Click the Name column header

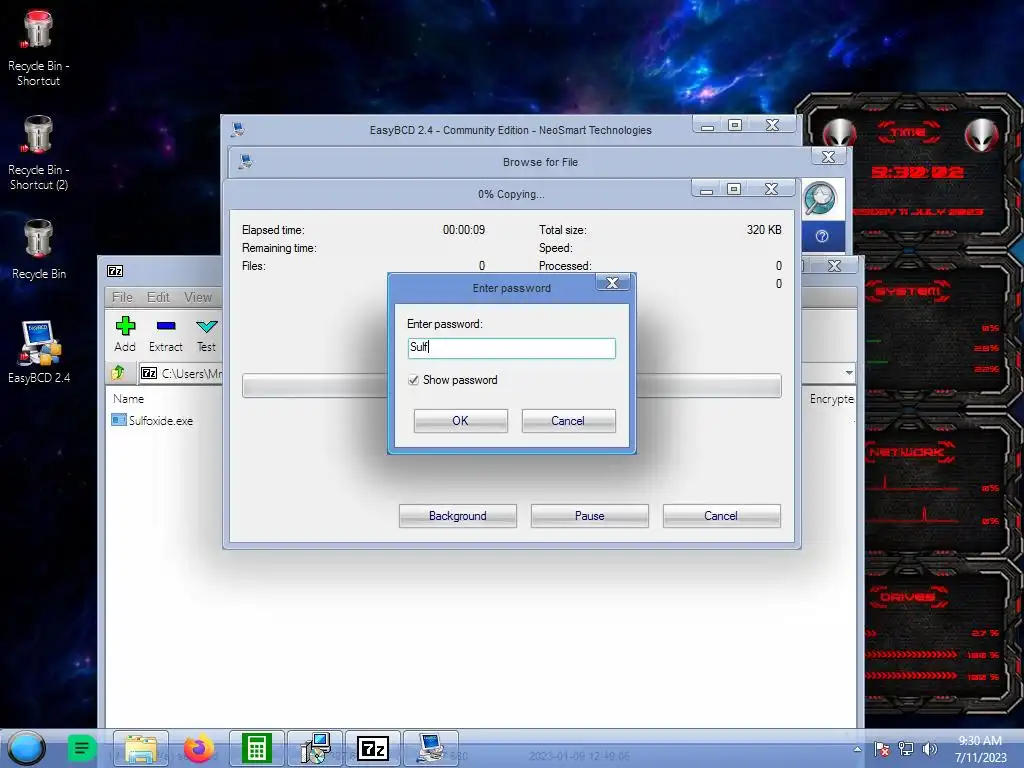click(129, 398)
